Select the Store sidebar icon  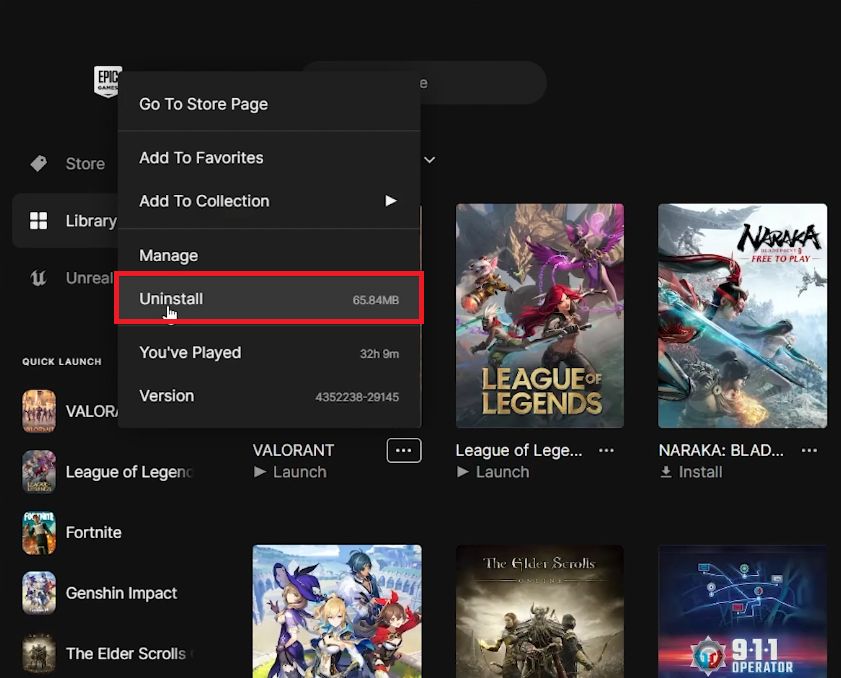coord(40,163)
